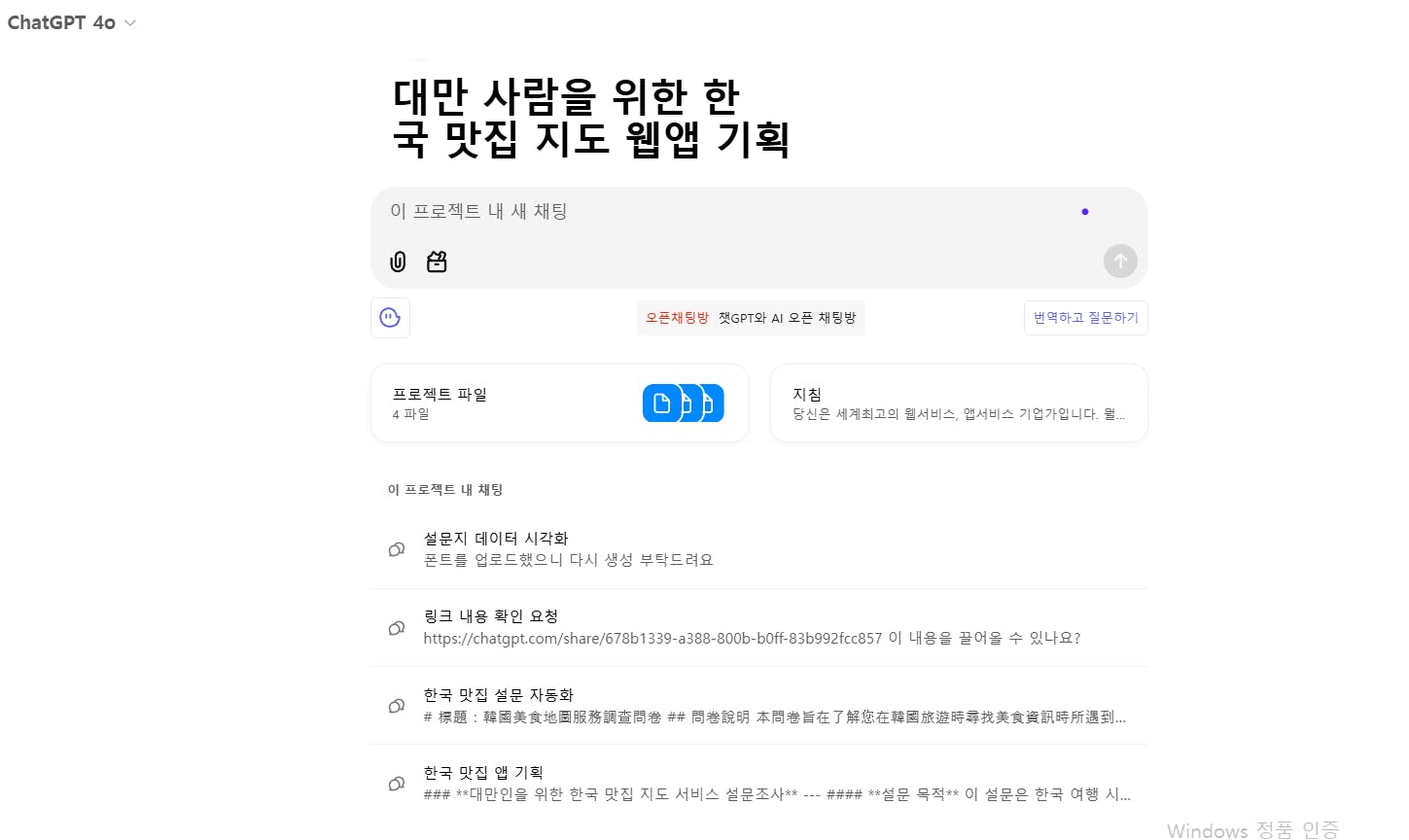
Task: Open '챗GPT와 AI 오픈 채팅방' link
Action: point(787,318)
